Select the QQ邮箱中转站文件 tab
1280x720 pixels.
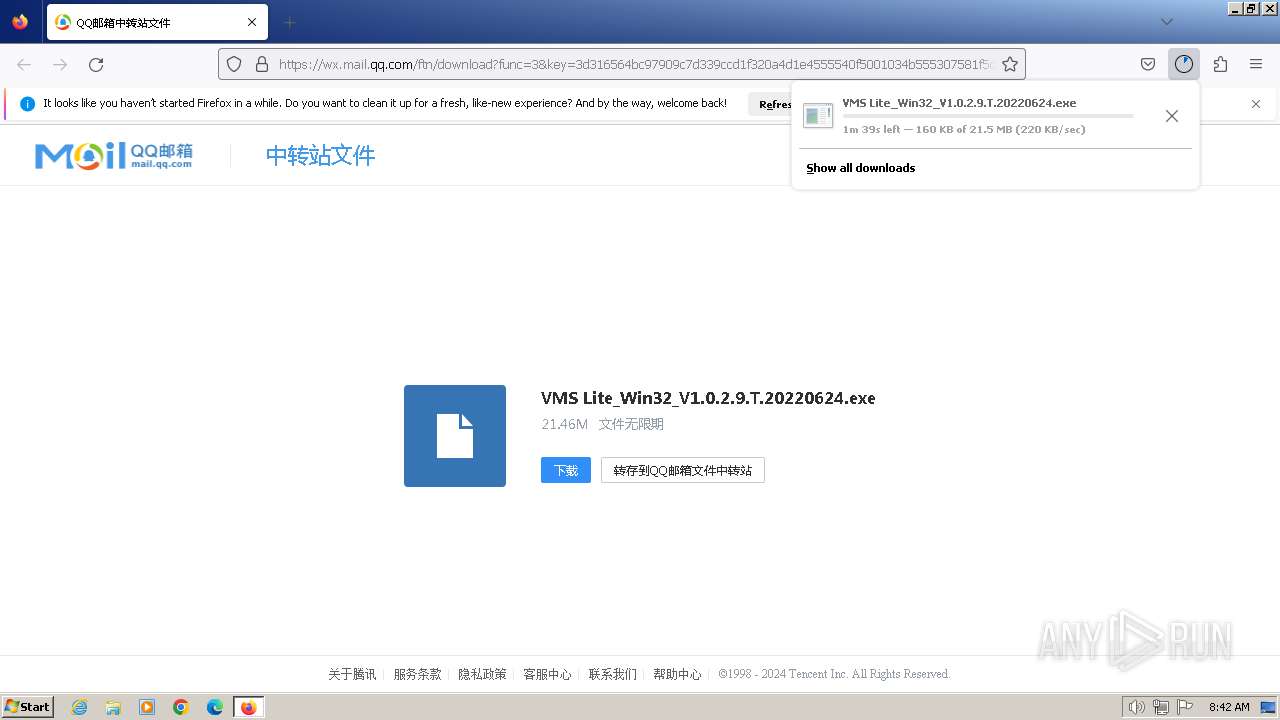157,22
